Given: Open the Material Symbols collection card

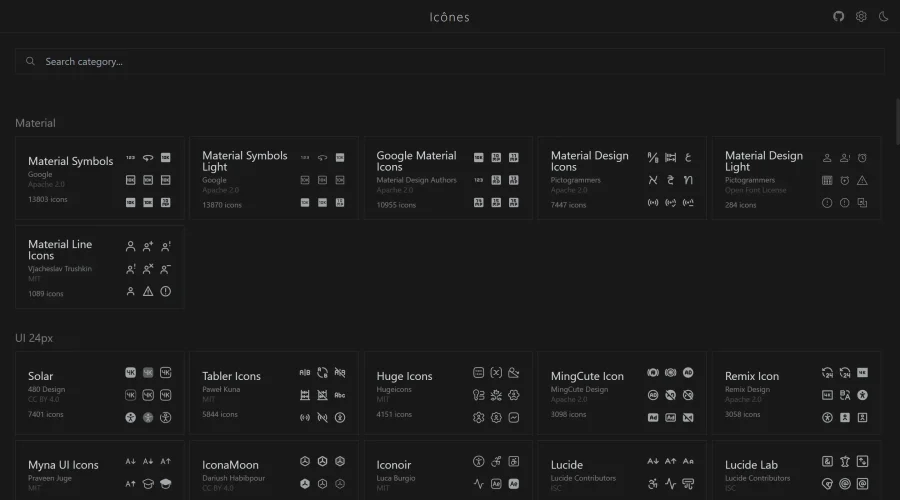Looking at the screenshot, I should [x=100, y=179].
